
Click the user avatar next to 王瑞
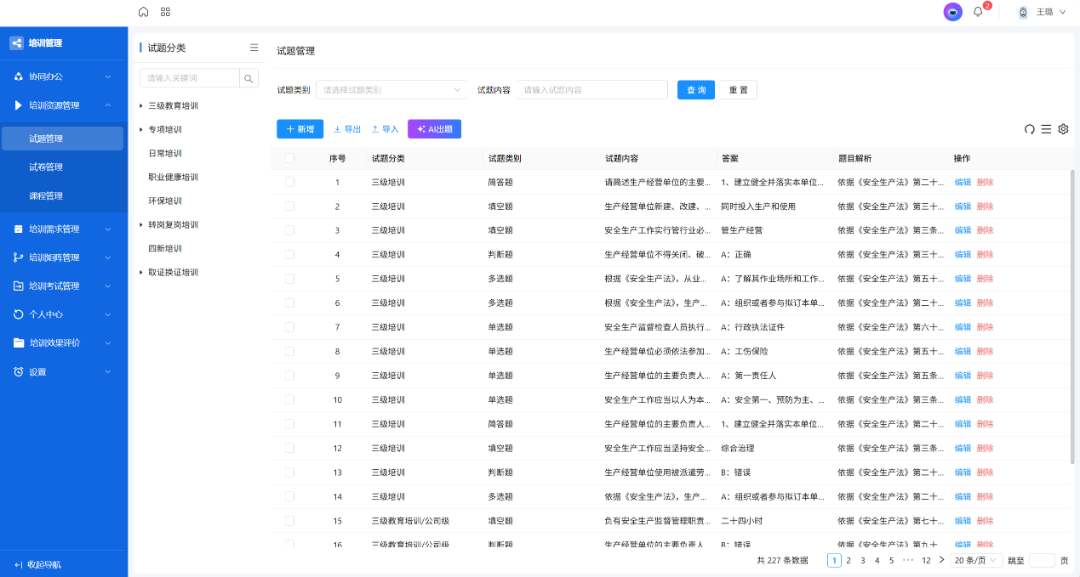point(1023,12)
